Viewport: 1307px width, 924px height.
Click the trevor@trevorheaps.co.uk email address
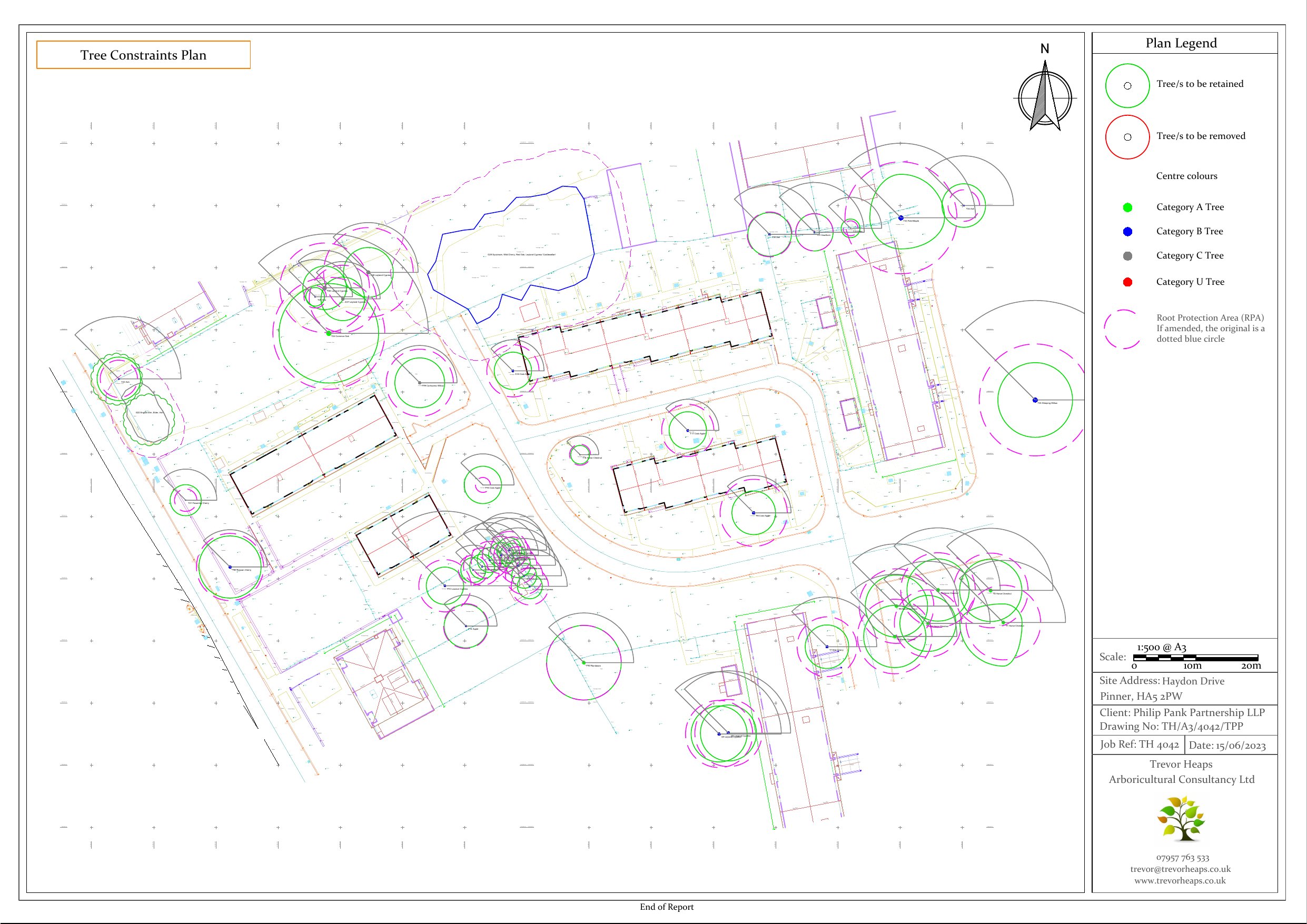pos(1180,869)
